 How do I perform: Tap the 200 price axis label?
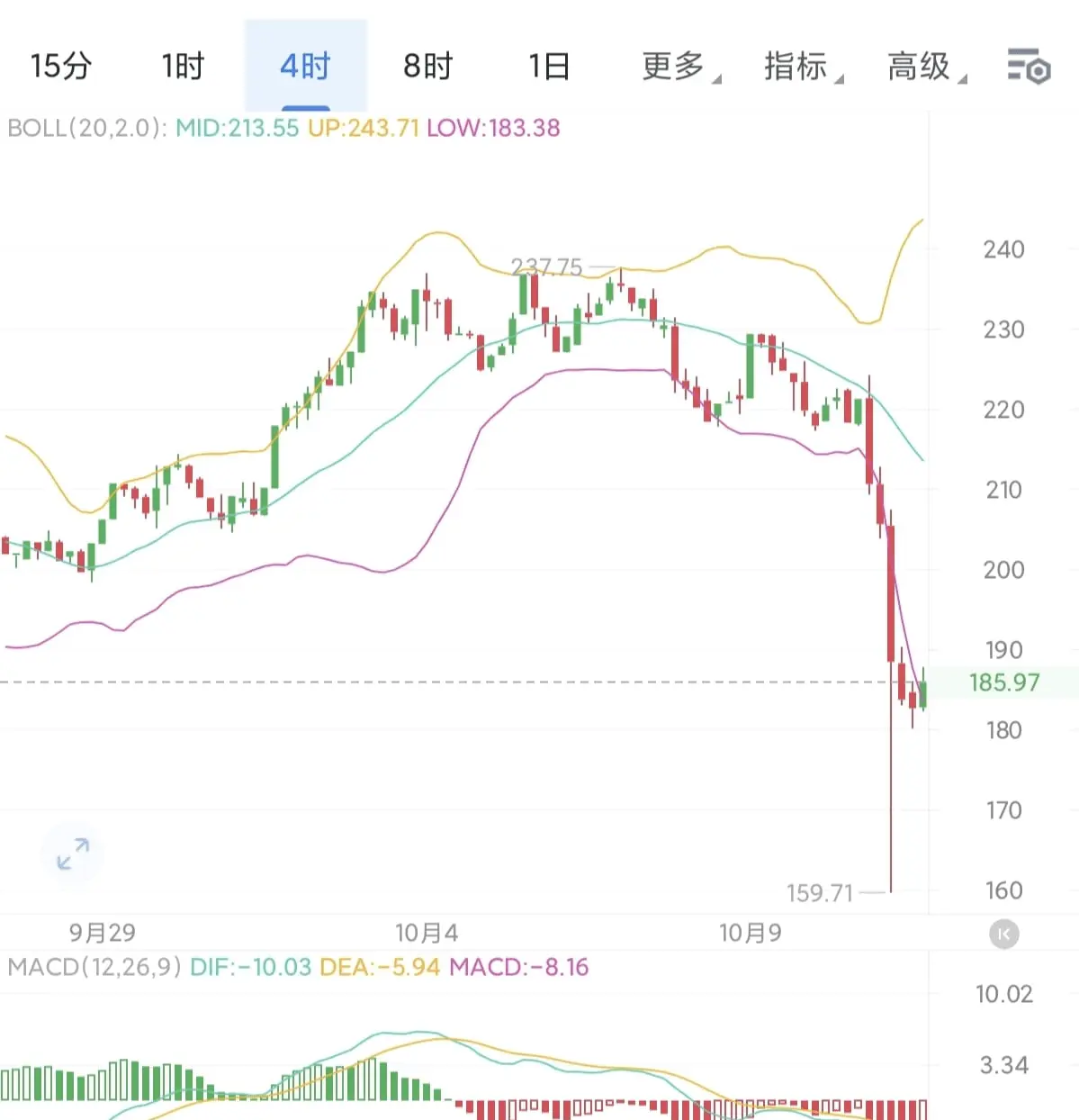pyautogui.click(x=1003, y=570)
